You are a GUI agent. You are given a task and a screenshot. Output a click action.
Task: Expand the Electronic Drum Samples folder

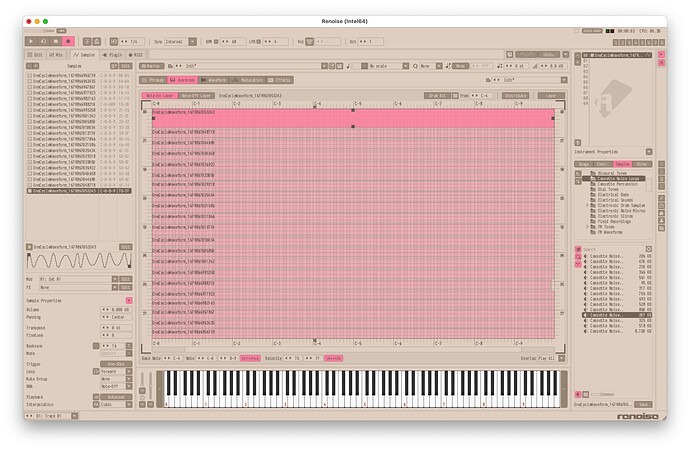point(587,205)
